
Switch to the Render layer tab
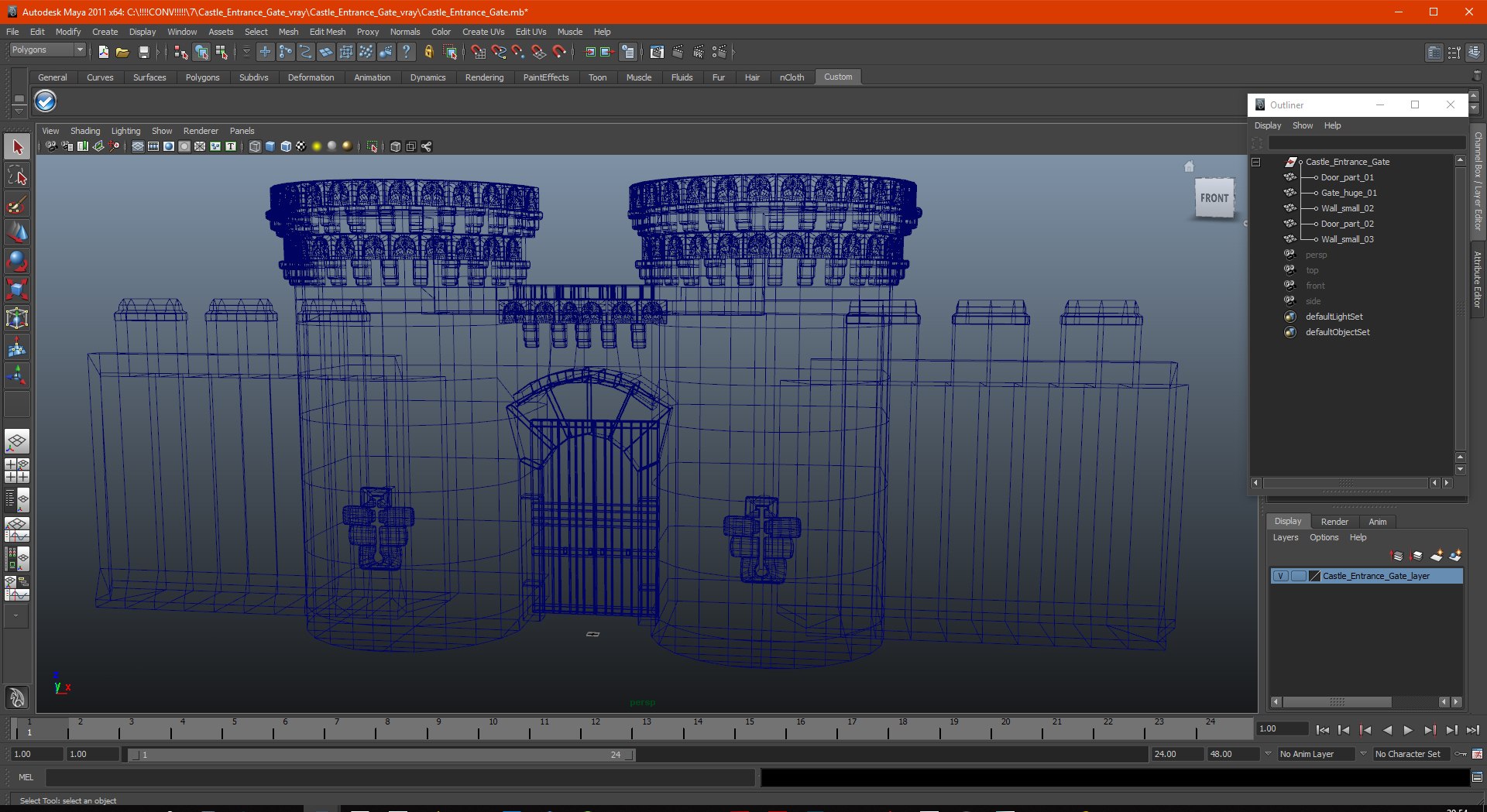coord(1334,522)
